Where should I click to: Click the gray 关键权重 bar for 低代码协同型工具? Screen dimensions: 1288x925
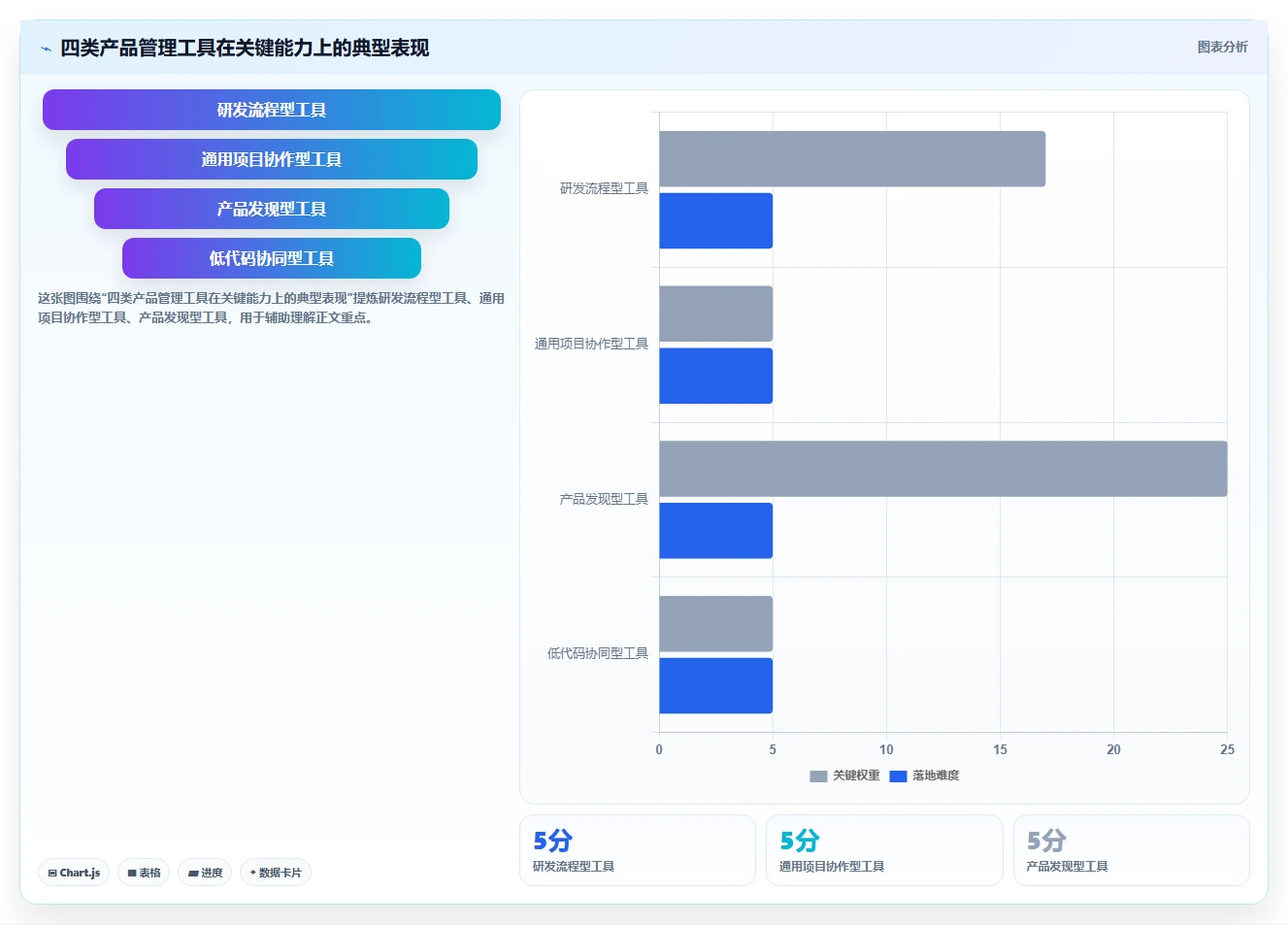[716, 624]
